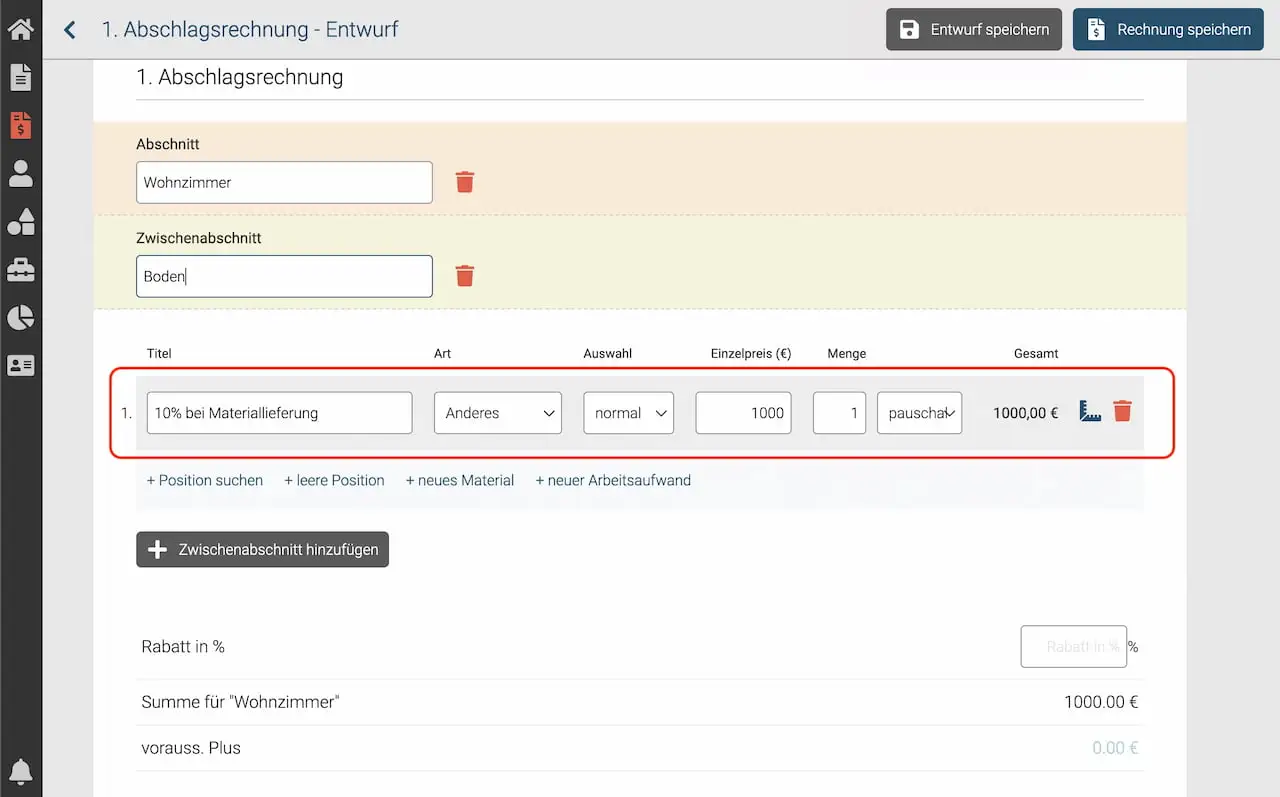Focus the Abschnitt field containing Wohnzimmer
The height and width of the screenshot is (797, 1280).
click(x=285, y=182)
